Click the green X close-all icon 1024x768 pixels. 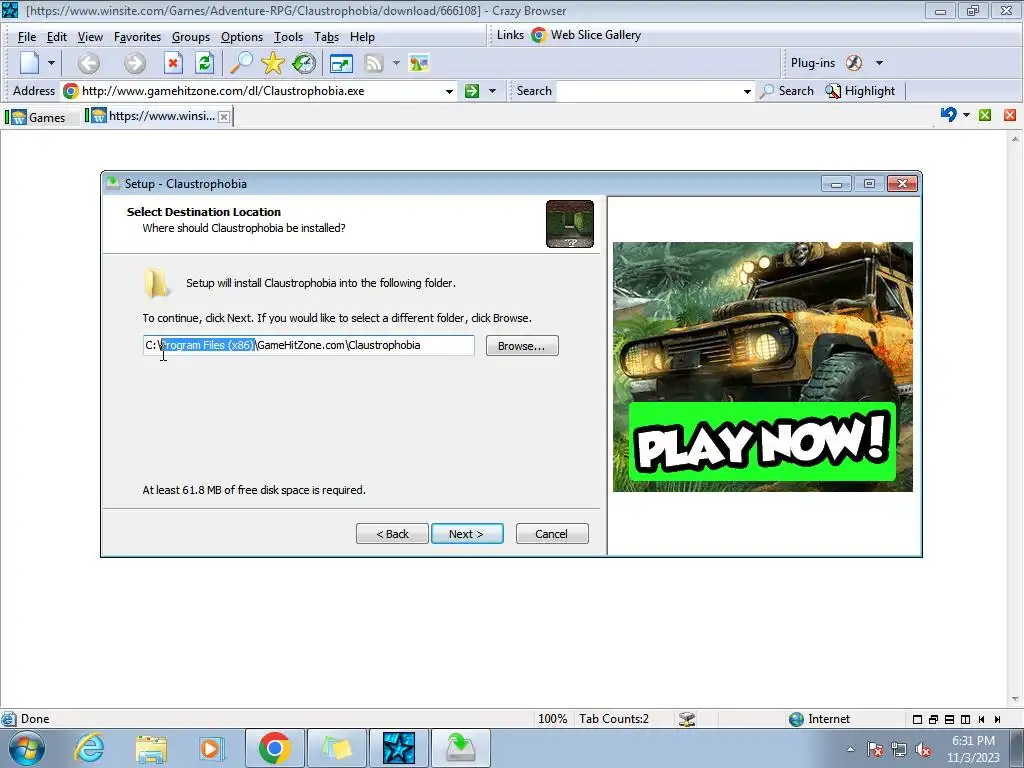(985, 115)
